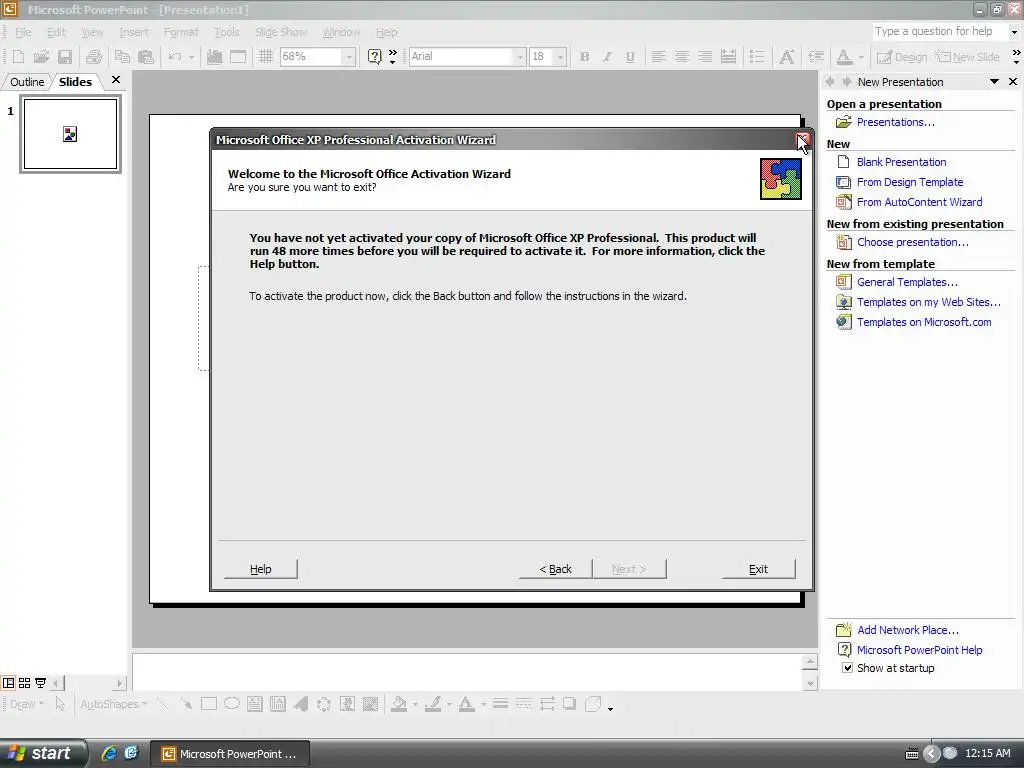The width and height of the screenshot is (1024, 768).
Task: Click the Insert WordArt icon
Action: pyautogui.click(x=301, y=704)
